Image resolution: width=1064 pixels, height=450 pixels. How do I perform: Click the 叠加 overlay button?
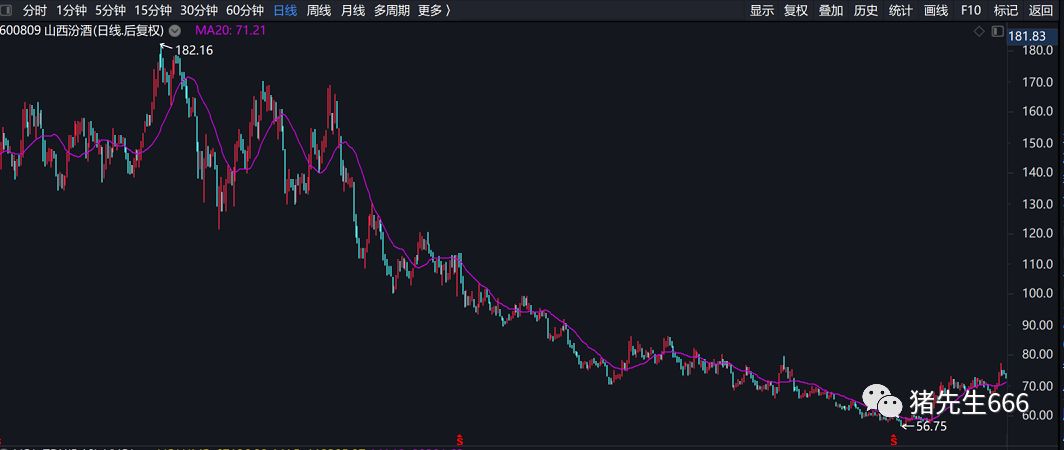pos(831,10)
